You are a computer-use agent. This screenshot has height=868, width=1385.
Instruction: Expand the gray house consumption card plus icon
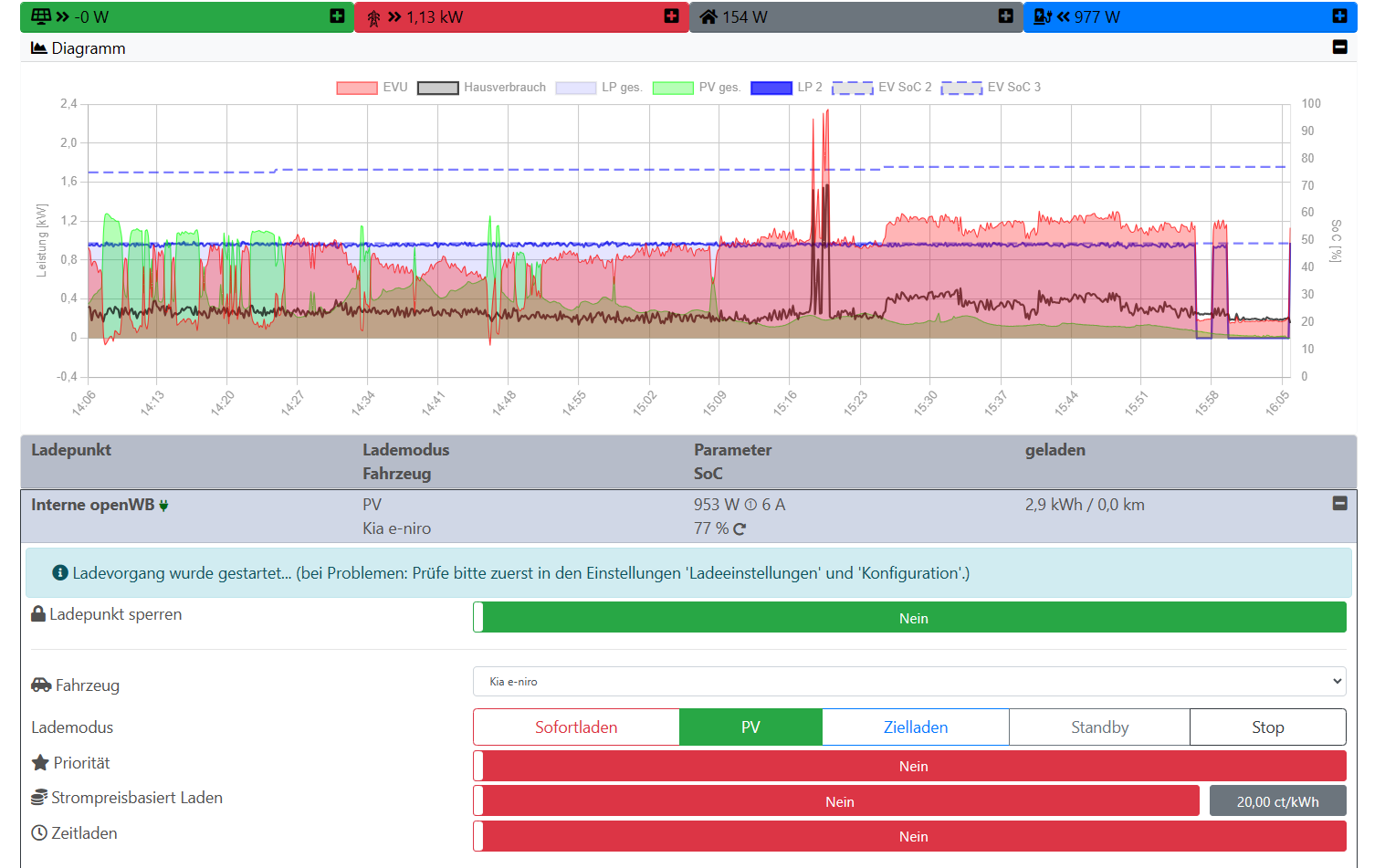1005,16
